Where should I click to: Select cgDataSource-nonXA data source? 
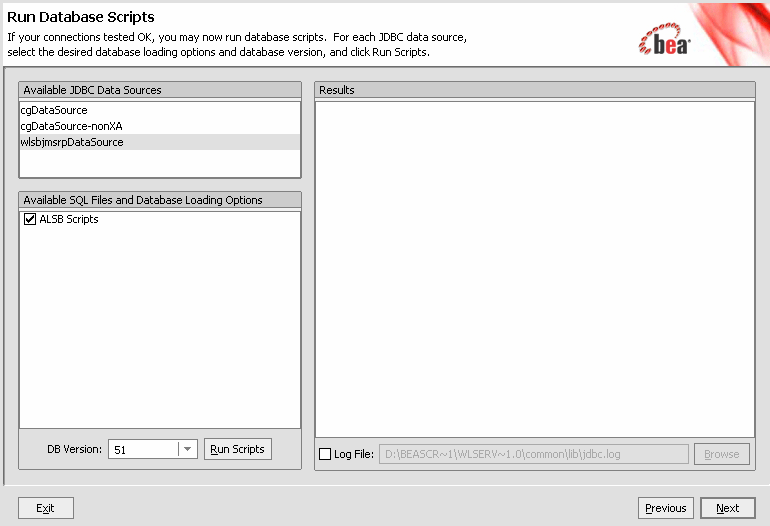pos(160,126)
